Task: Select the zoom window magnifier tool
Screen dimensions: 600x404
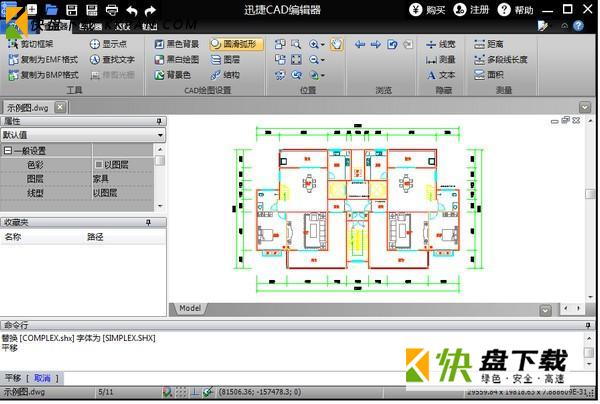Action: 296,44
